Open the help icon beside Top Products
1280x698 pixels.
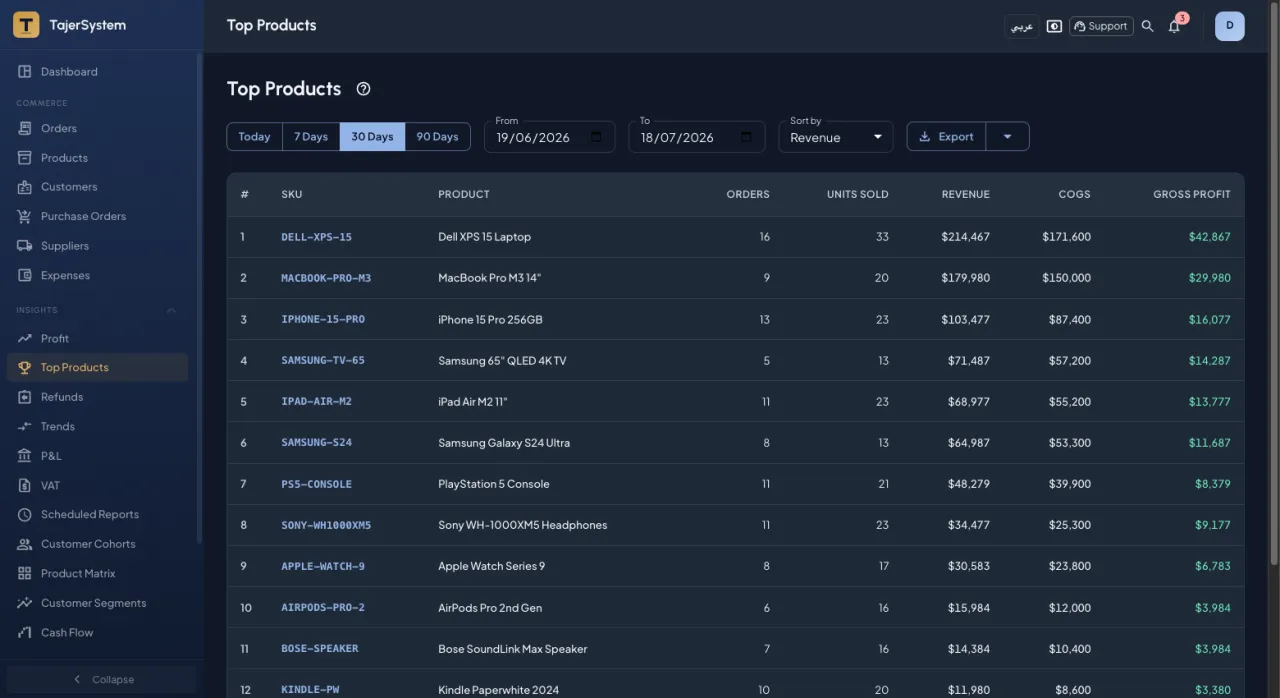point(363,89)
